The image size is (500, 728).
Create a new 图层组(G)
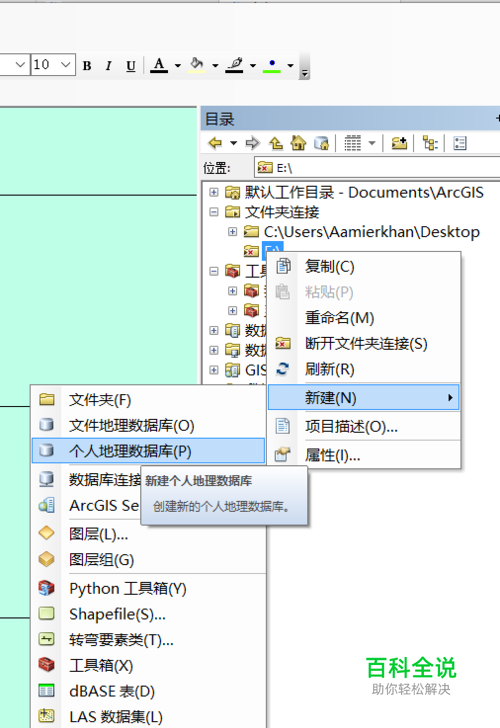pos(149,559)
